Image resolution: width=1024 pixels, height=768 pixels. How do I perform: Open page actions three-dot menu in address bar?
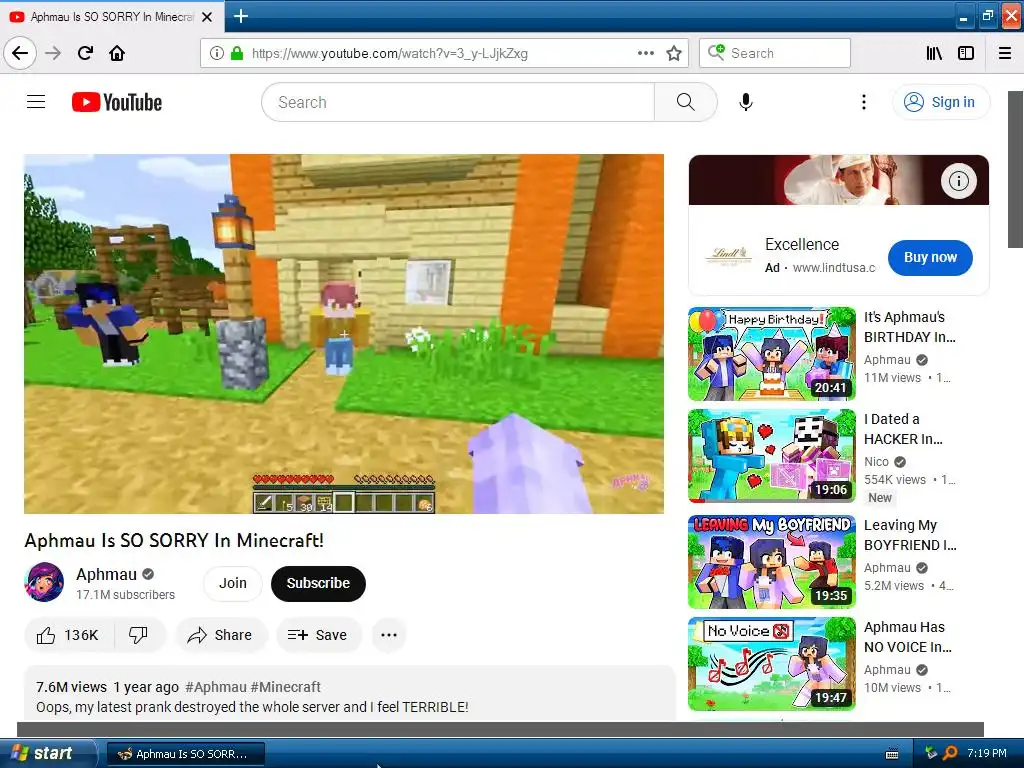tap(646, 53)
